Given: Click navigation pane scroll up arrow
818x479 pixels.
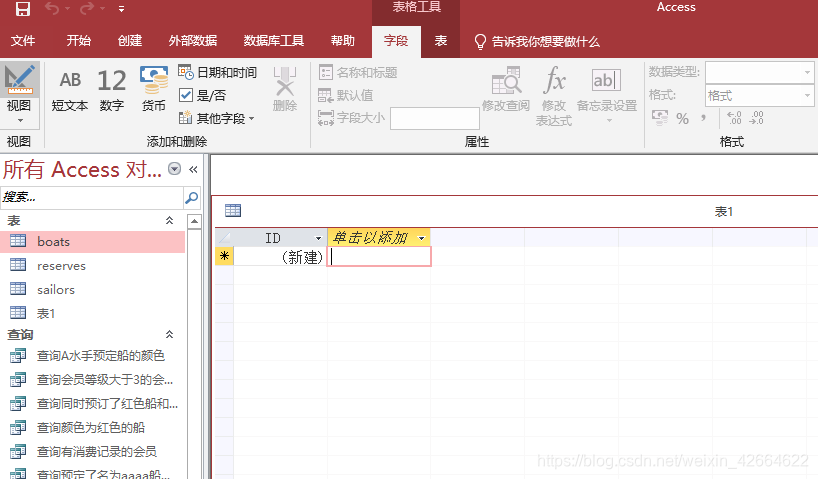Looking at the screenshot, I should coord(194,221).
